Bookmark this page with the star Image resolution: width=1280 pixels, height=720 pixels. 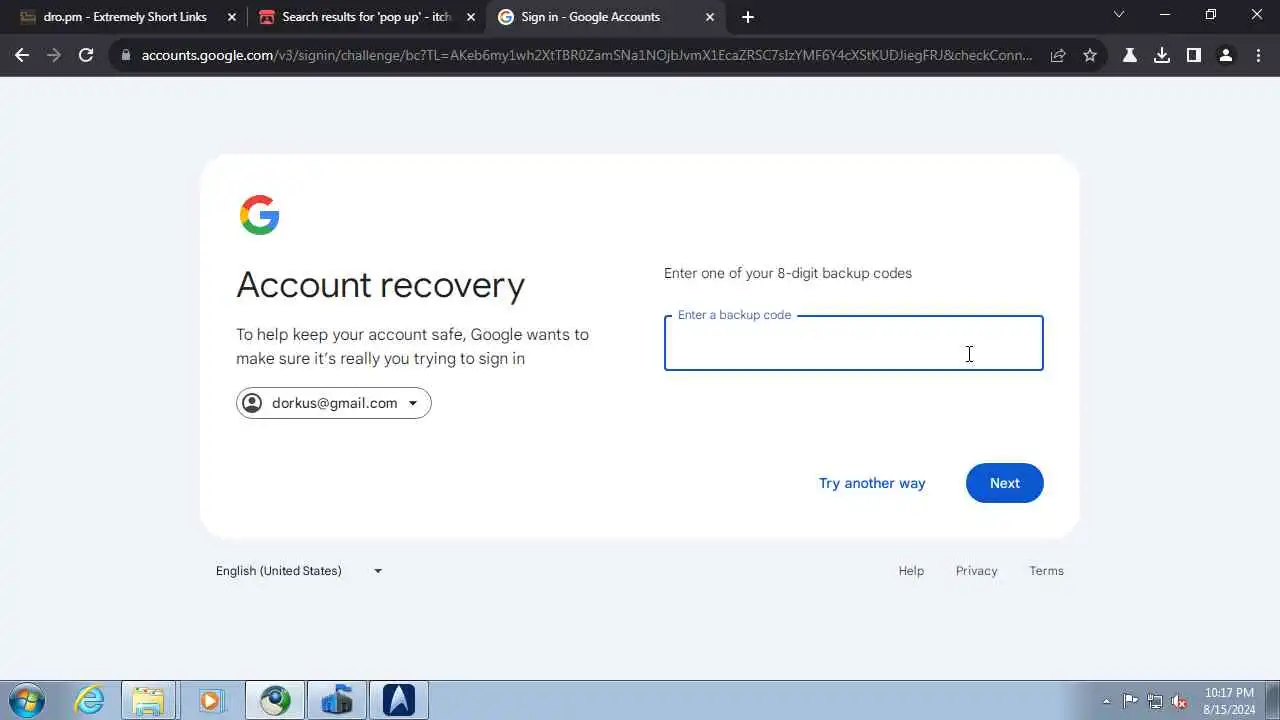pyautogui.click(x=1090, y=56)
